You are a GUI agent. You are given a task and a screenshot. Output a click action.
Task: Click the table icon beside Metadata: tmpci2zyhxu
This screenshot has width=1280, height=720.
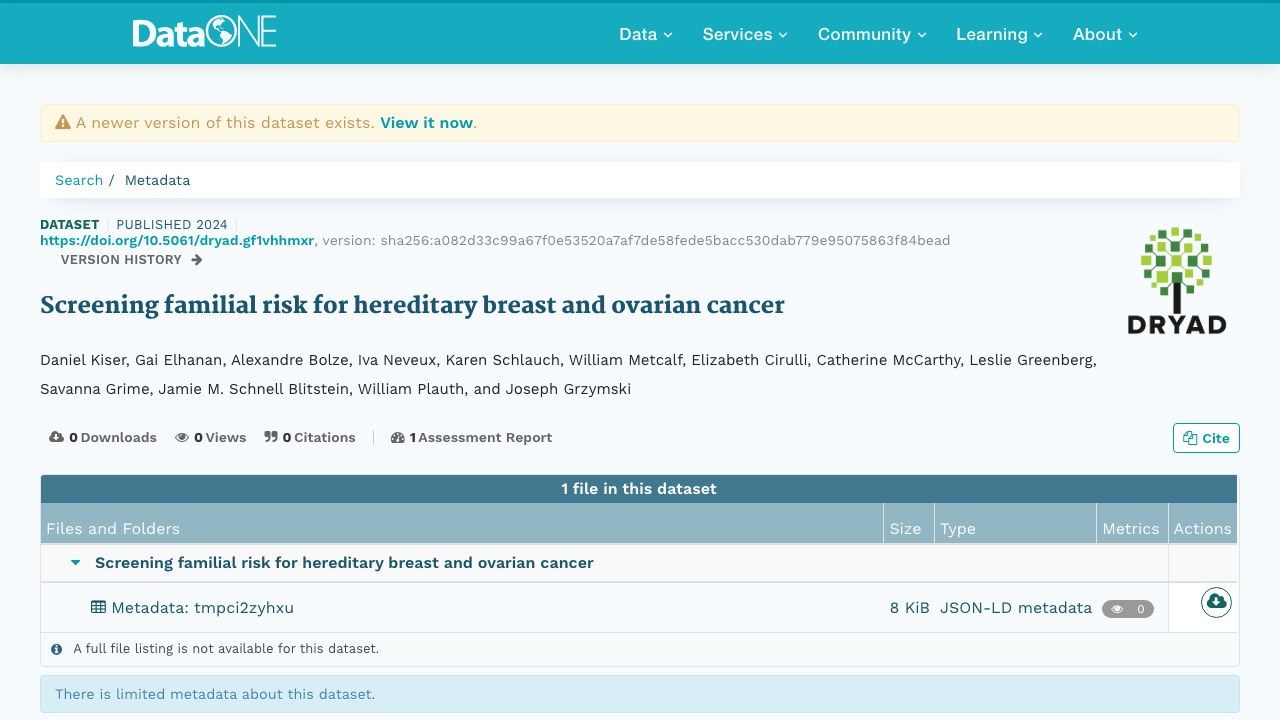click(x=98, y=607)
